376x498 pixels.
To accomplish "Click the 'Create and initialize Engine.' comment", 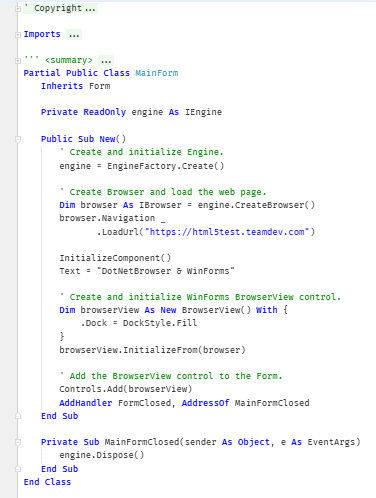I will 141,152.
